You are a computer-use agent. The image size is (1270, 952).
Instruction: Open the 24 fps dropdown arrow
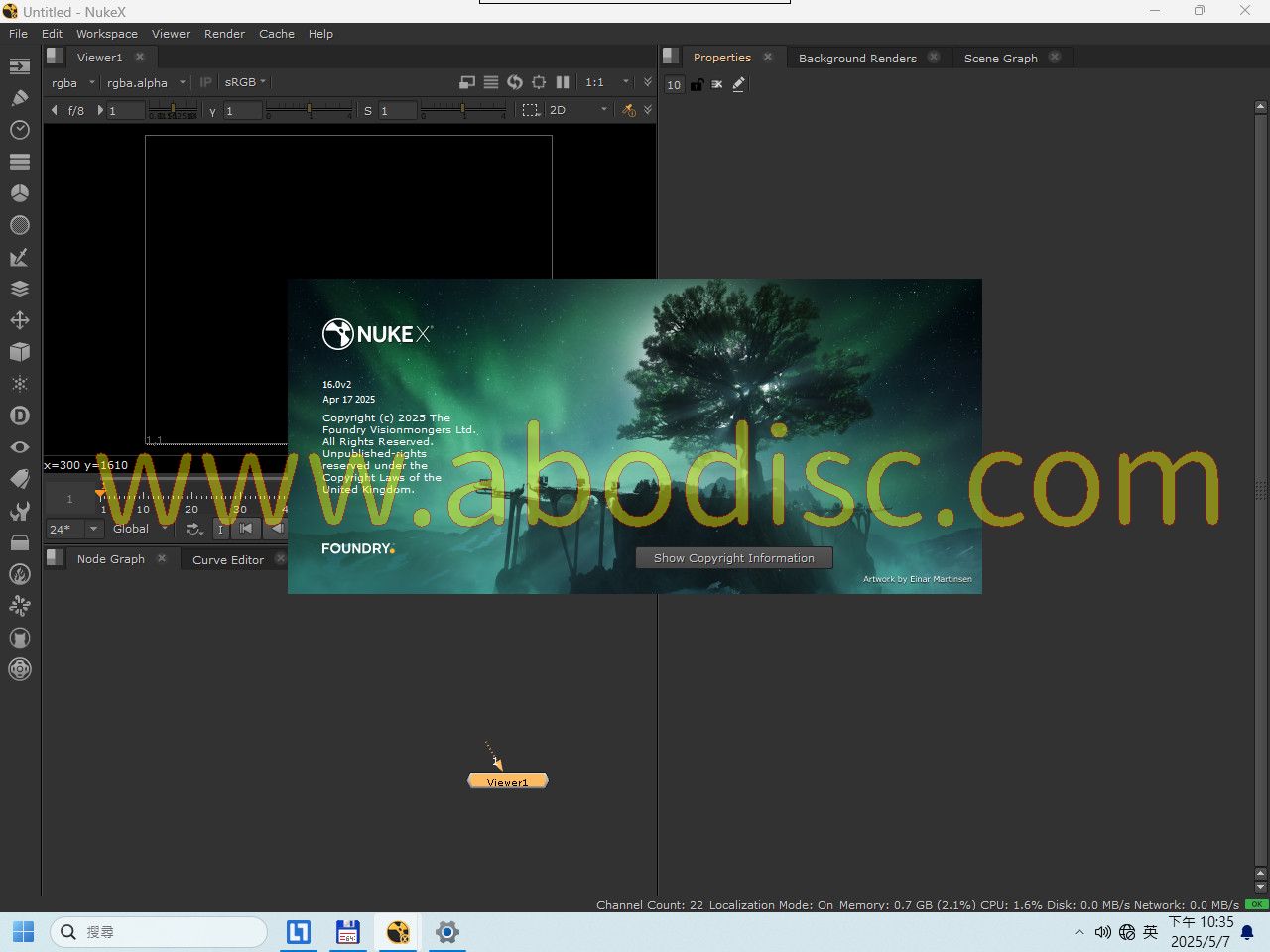pos(94,529)
